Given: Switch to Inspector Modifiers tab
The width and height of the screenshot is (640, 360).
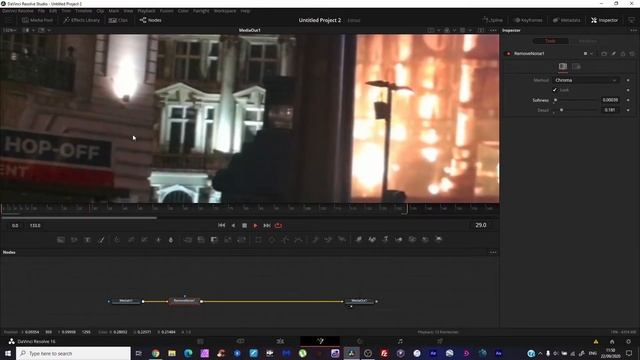Looking at the screenshot, I should click(587, 41).
